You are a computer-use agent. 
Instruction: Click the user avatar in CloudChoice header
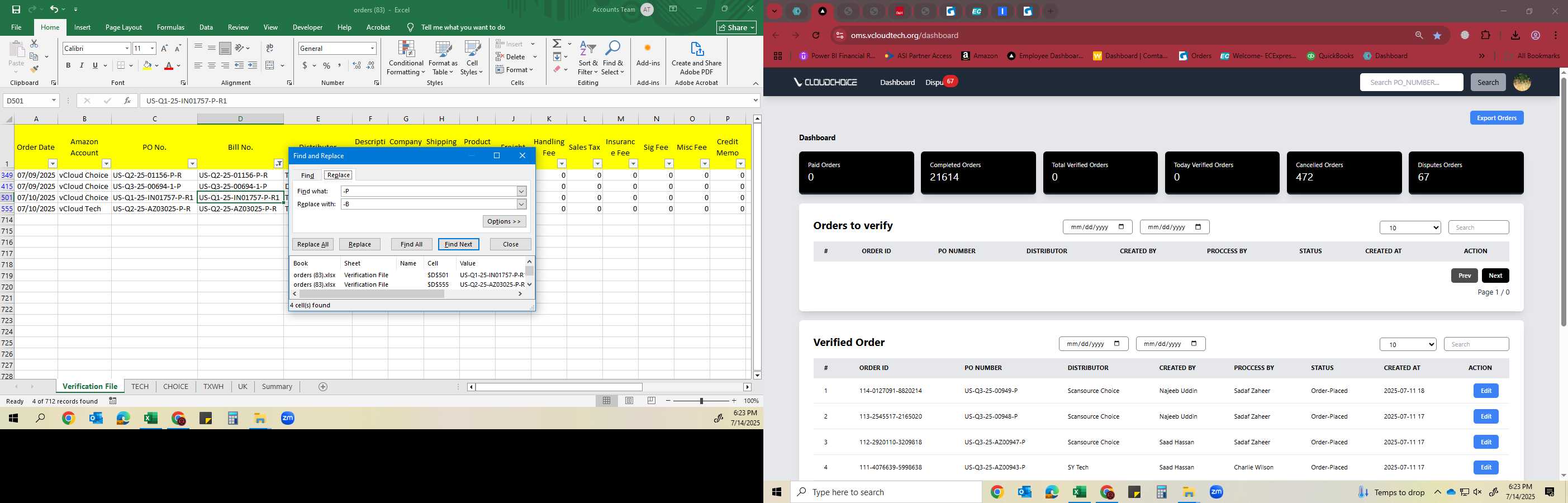click(x=1522, y=82)
